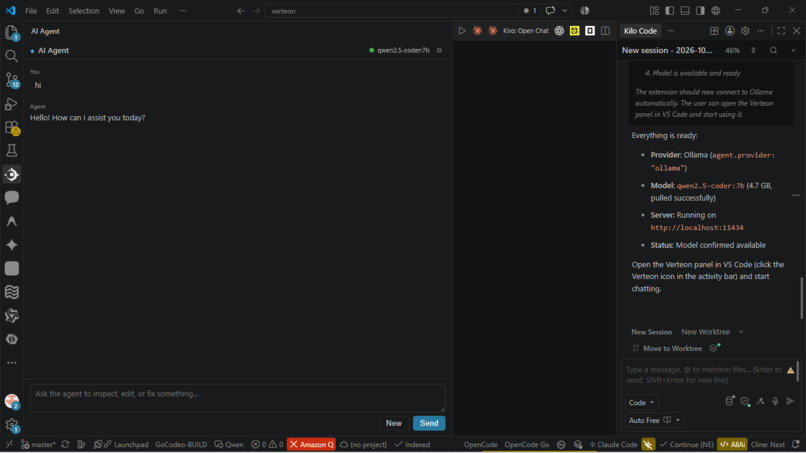Toggle secondary side bar layout icon
The width and height of the screenshot is (806, 453).
(x=700, y=10)
